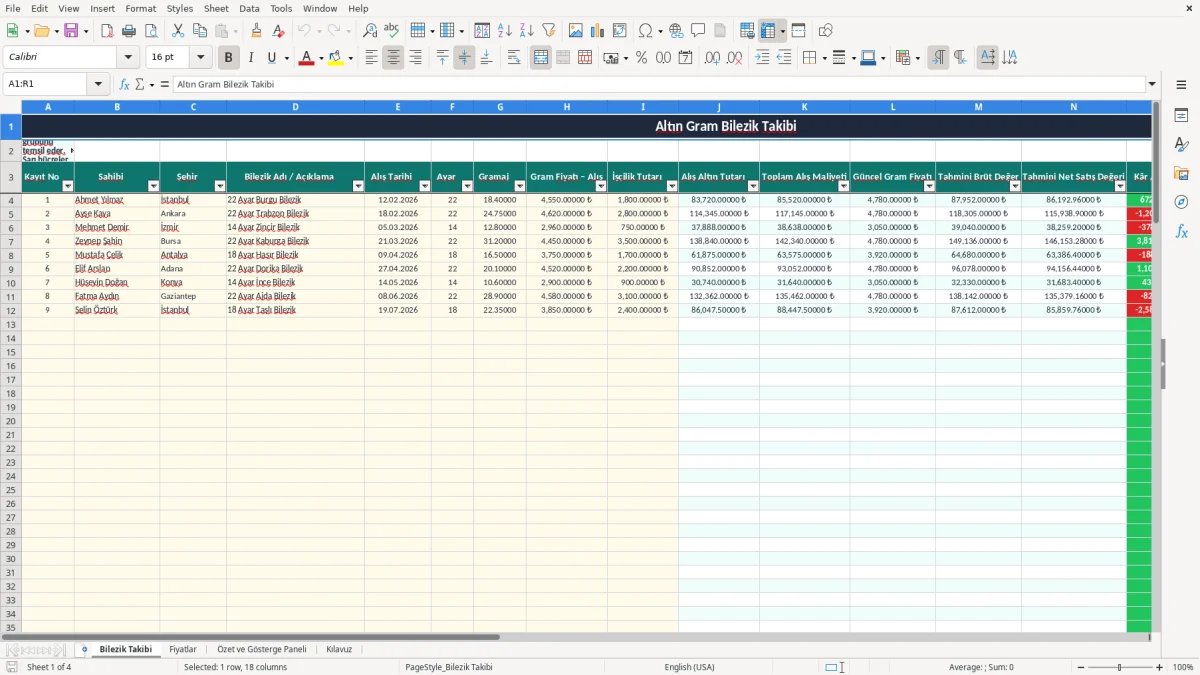
Task: Toggle merge and center cells
Action: [541, 58]
